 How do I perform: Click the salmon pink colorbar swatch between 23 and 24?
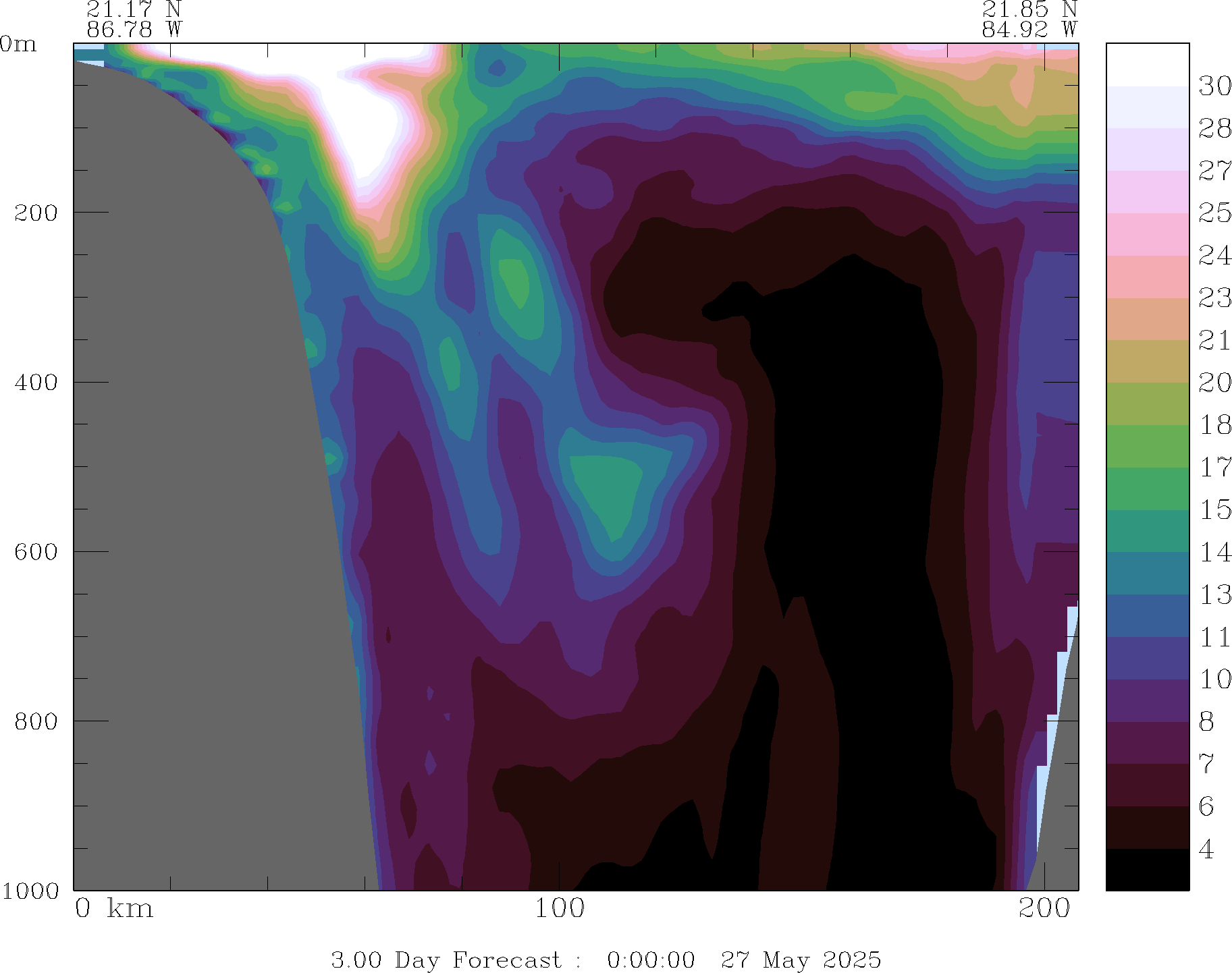click(x=1147, y=277)
